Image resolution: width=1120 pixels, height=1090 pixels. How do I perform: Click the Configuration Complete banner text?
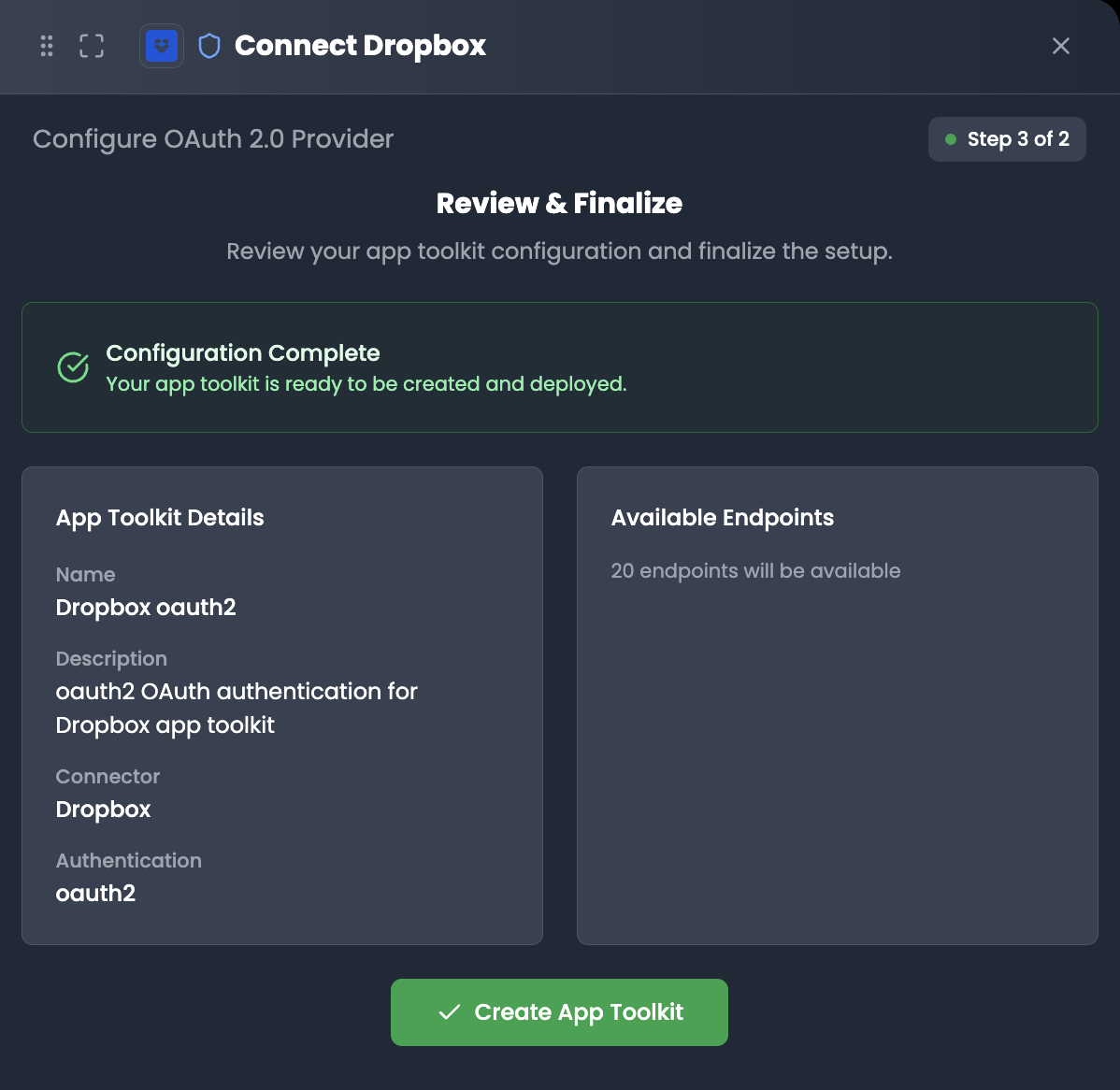tap(243, 353)
